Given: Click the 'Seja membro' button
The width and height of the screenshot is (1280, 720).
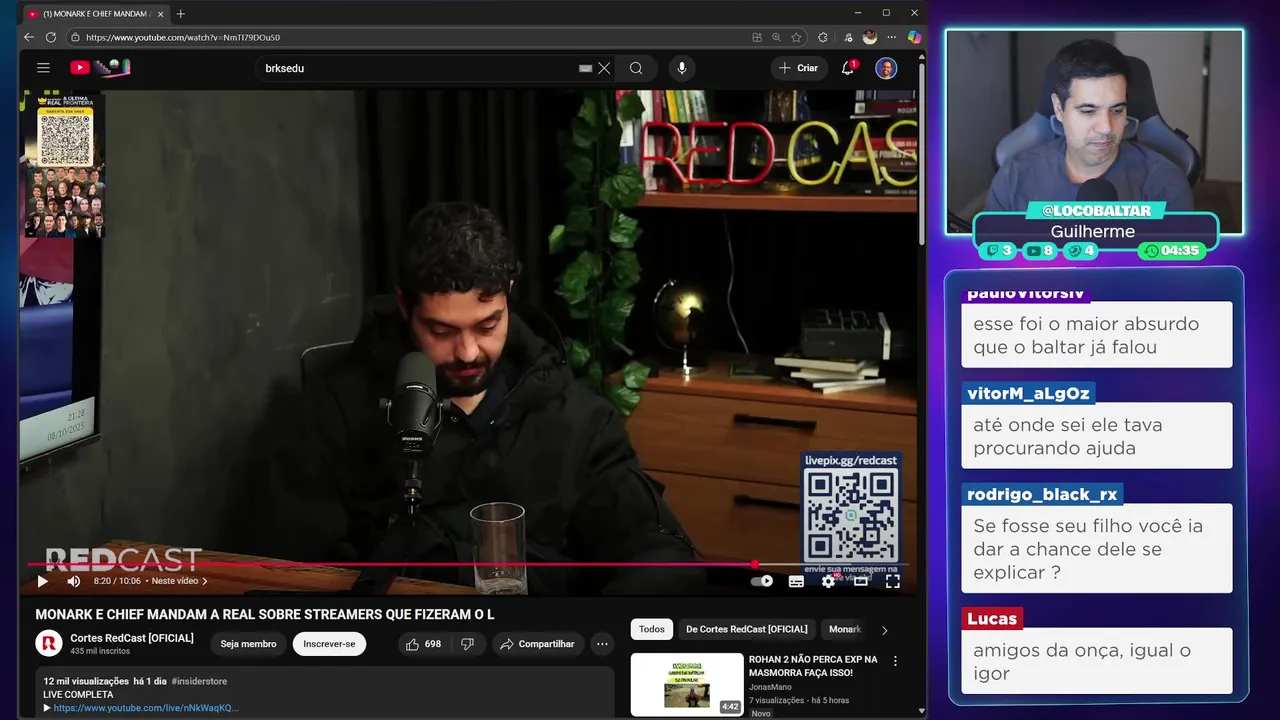Looking at the screenshot, I should [248, 644].
